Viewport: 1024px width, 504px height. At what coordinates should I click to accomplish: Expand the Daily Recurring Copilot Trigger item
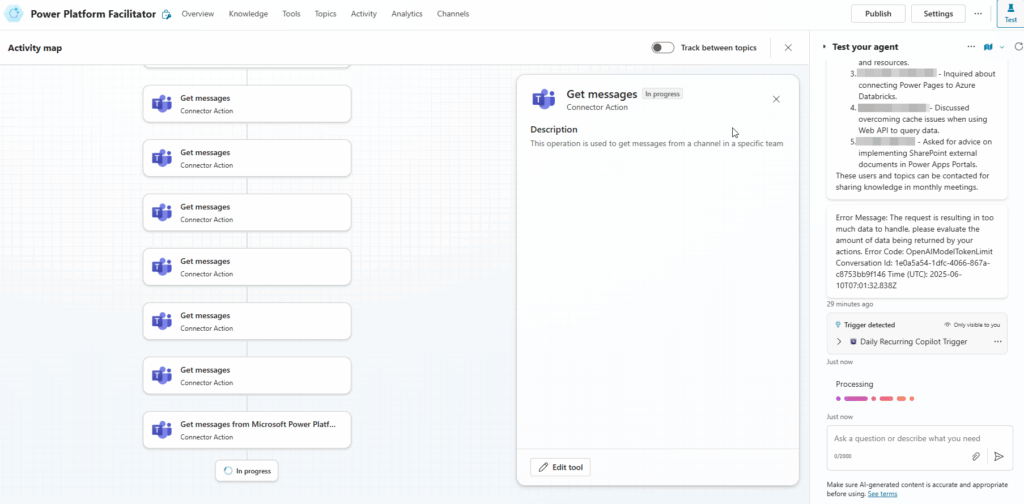(839, 342)
